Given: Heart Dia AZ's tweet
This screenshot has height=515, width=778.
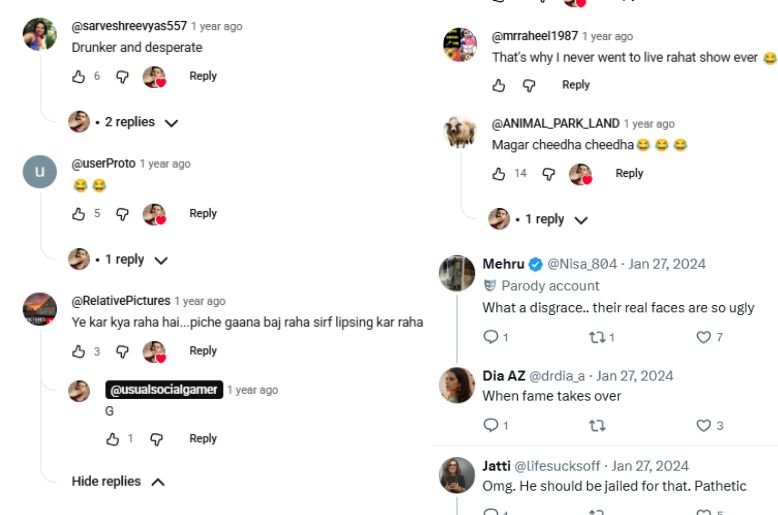Looking at the screenshot, I should tap(703, 426).
